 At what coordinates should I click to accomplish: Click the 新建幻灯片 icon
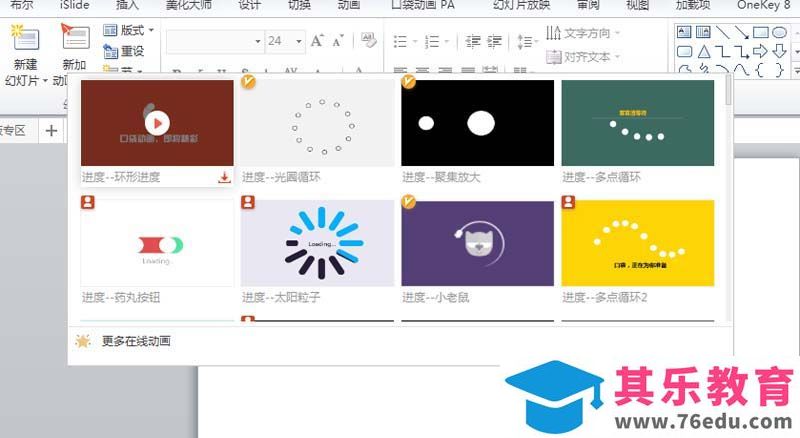pos(25,38)
